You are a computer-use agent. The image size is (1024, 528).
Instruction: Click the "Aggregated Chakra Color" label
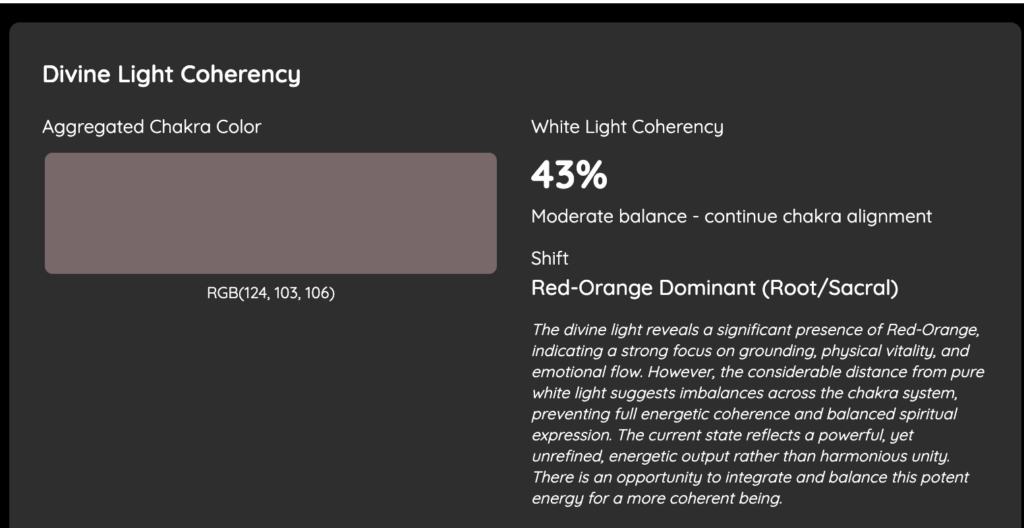[152, 127]
